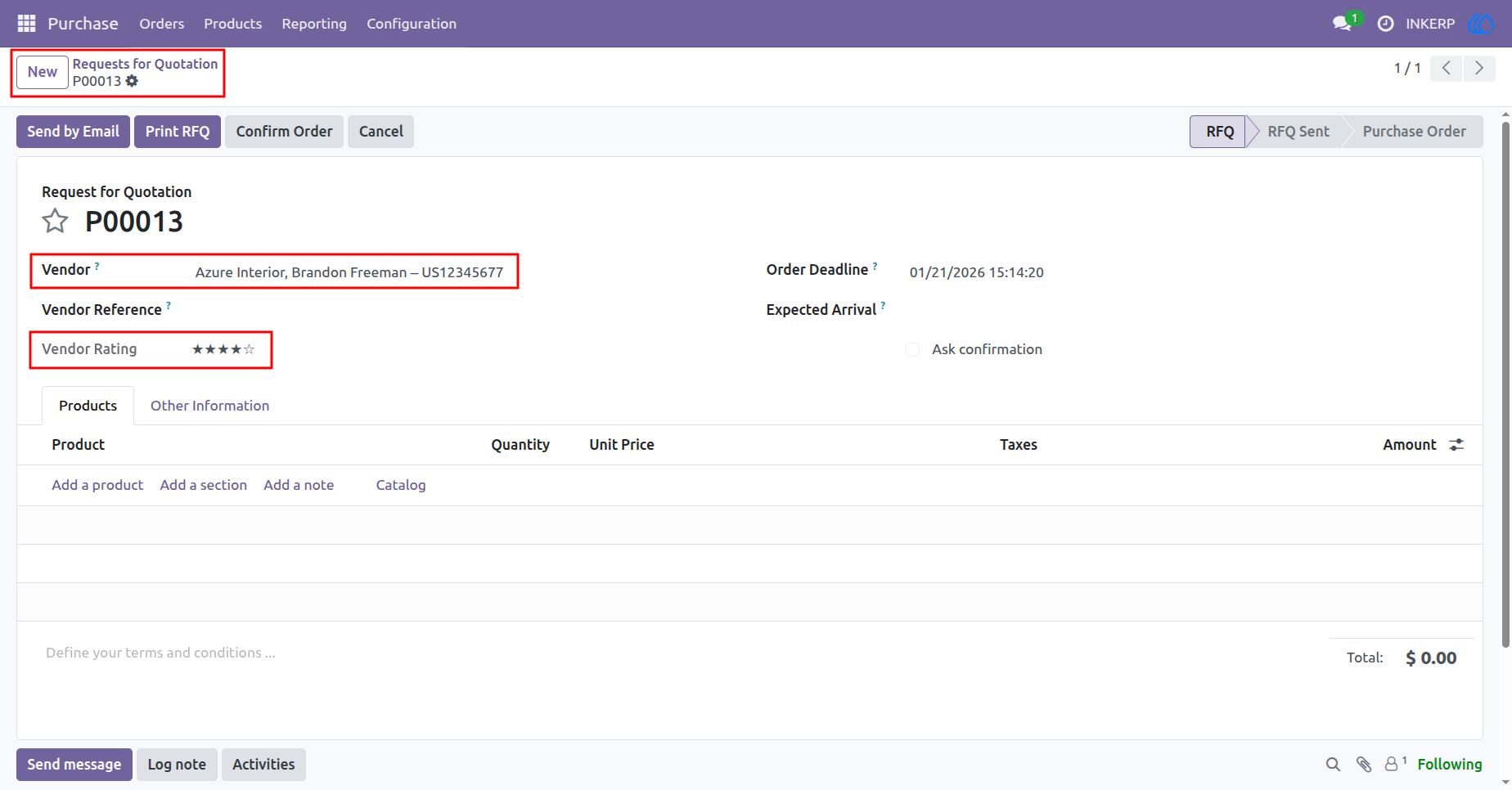Select the RFQ Sent status stage
The height and width of the screenshot is (790, 1512).
tap(1298, 132)
